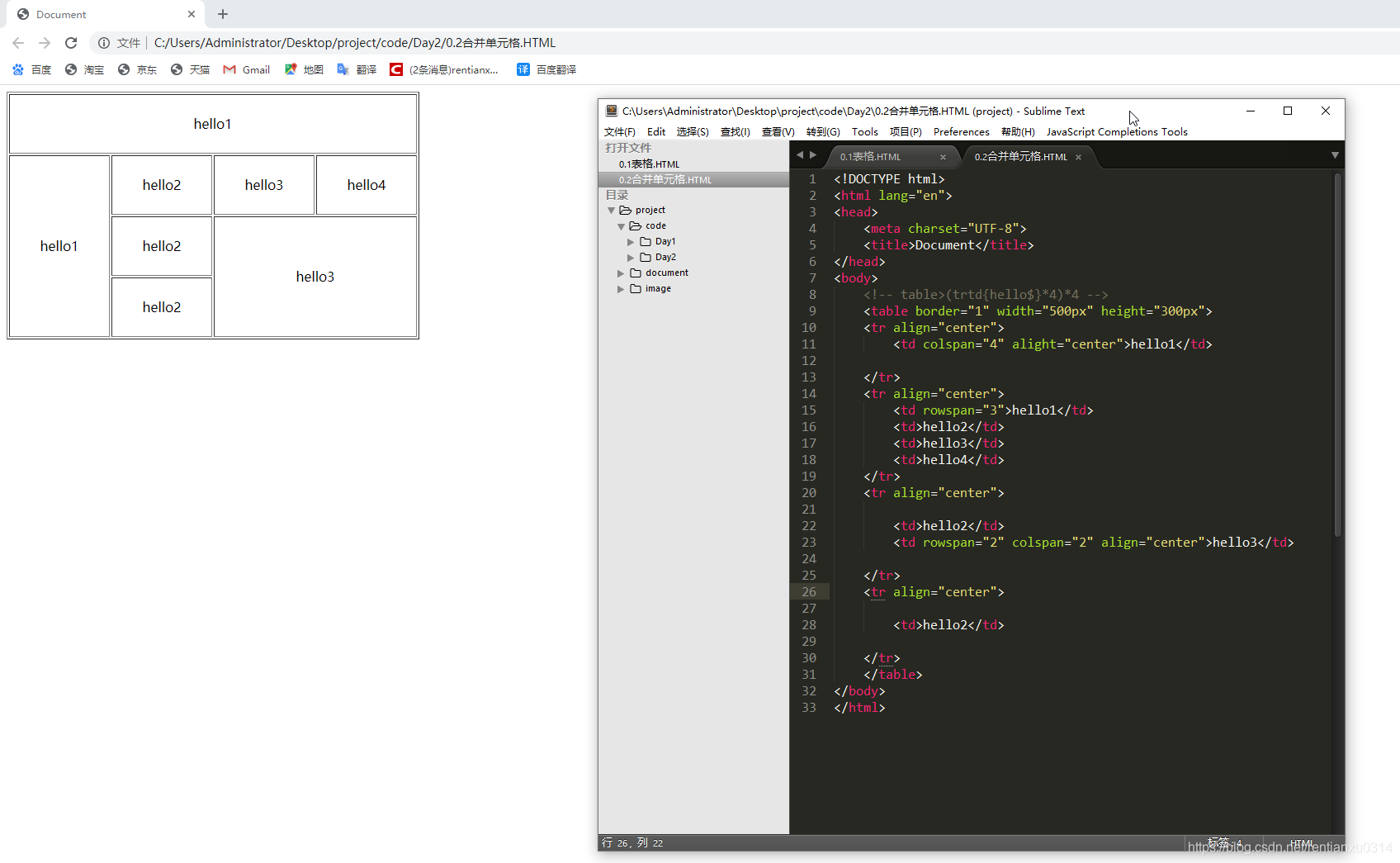Open the 百度 bookmark
Screen dimensions: 1400x863
tap(31, 69)
